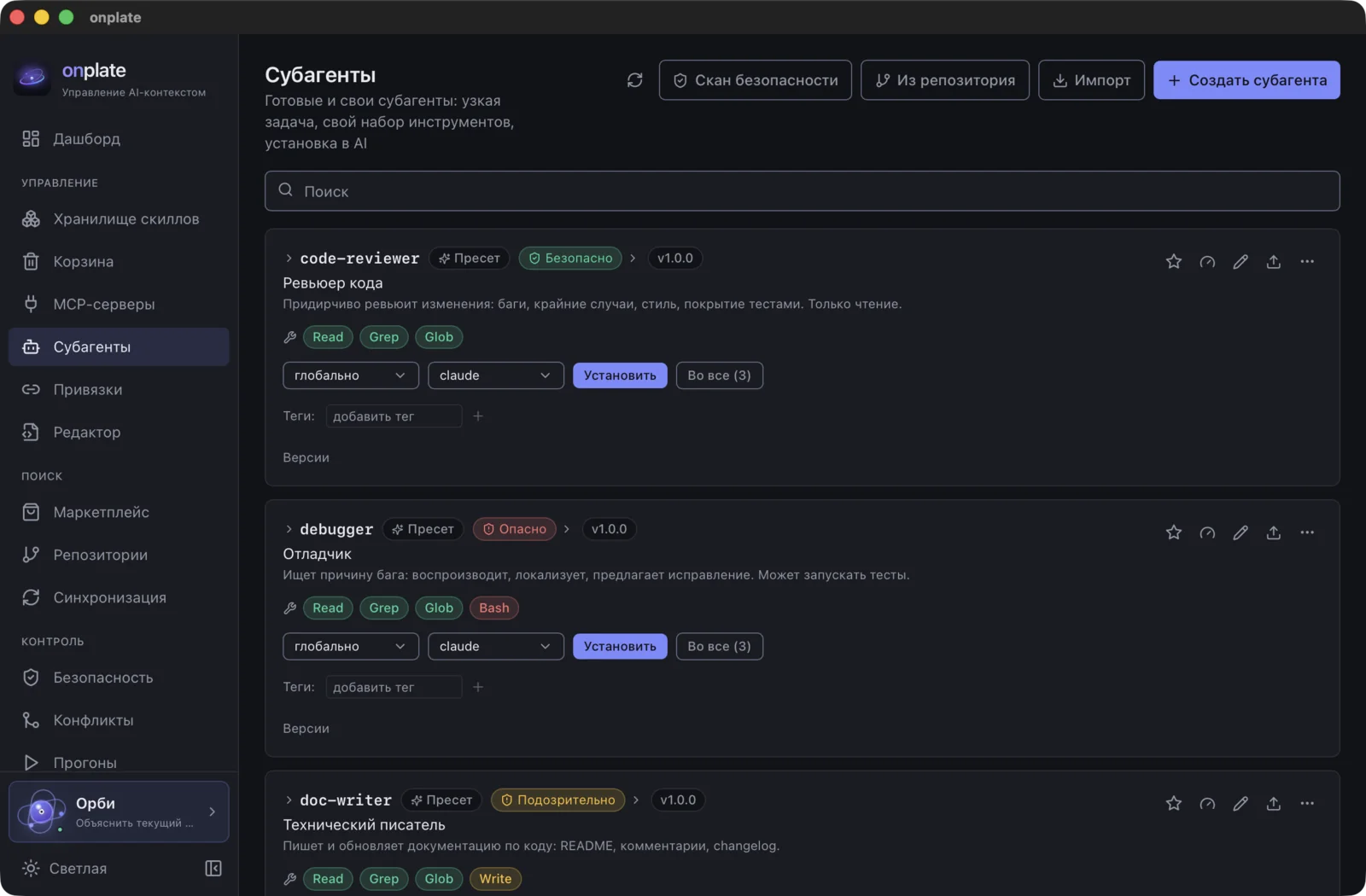Expand Версии section of debugger

tap(306, 729)
